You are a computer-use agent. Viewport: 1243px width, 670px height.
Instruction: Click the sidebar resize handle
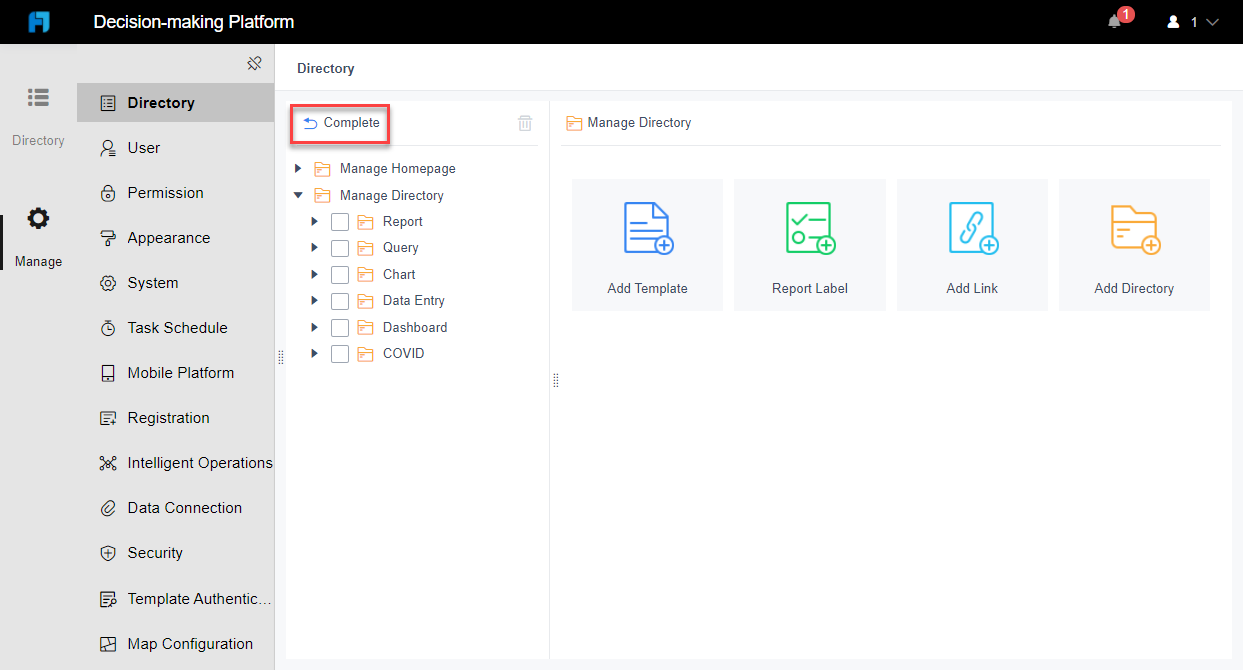280,357
